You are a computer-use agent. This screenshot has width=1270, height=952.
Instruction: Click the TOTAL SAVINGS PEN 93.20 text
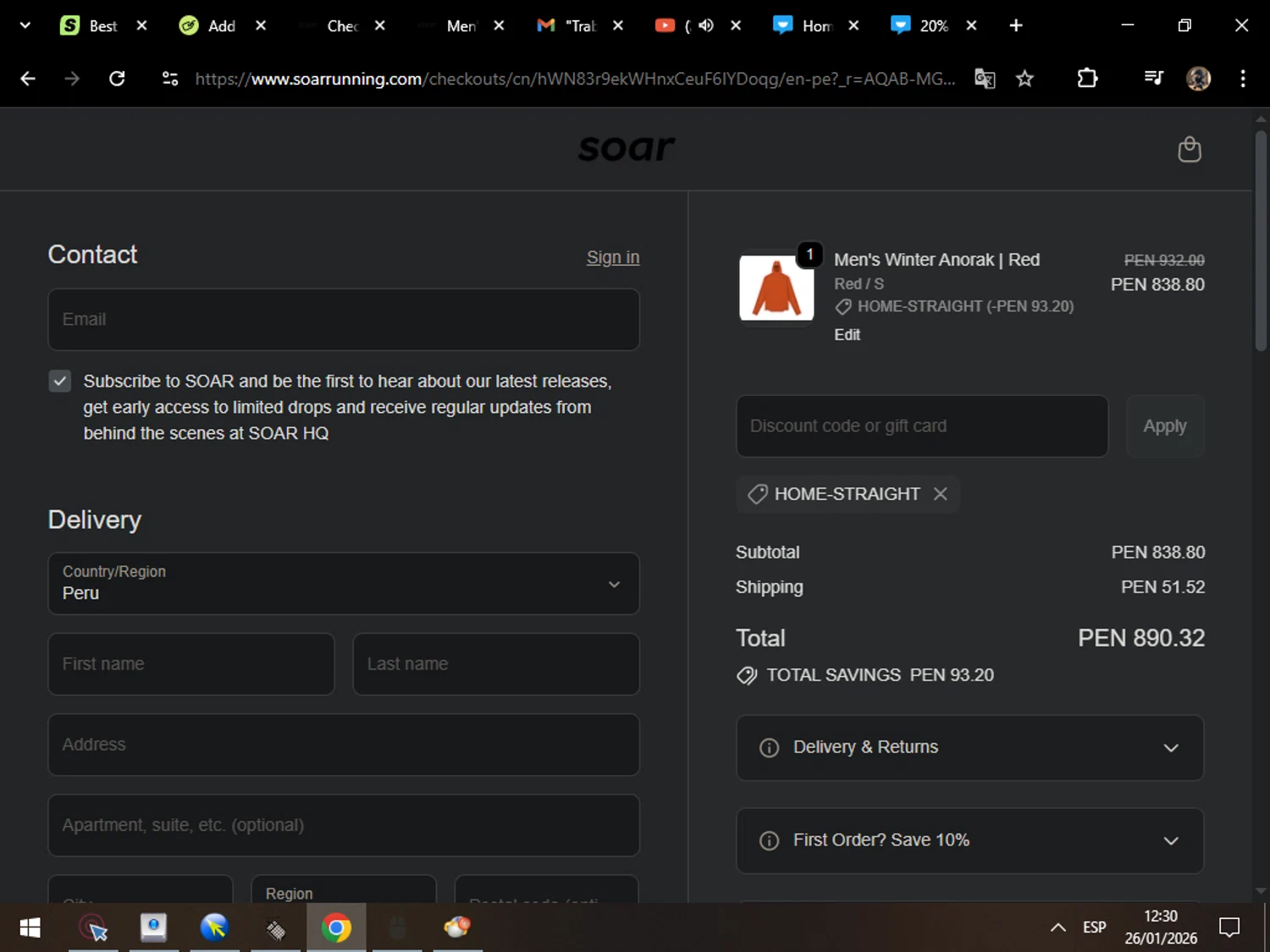click(880, 675)
